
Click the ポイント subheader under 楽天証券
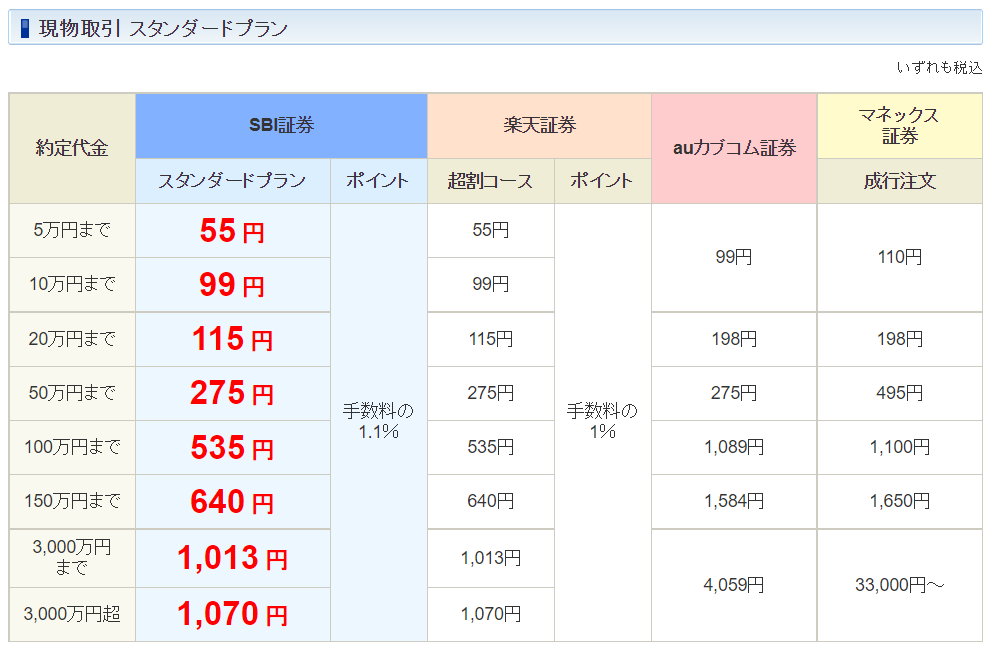point(603,181)
